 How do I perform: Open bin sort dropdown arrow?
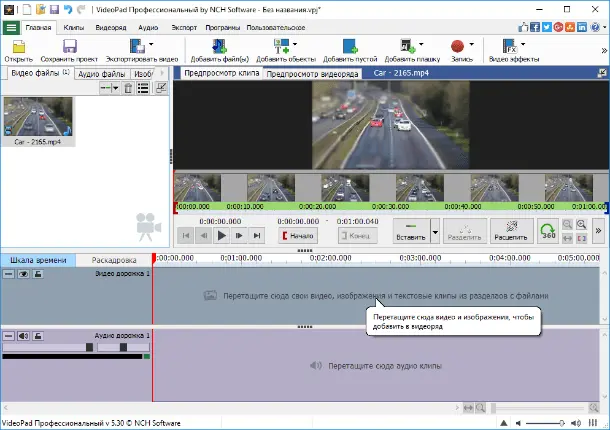point(116,88)
